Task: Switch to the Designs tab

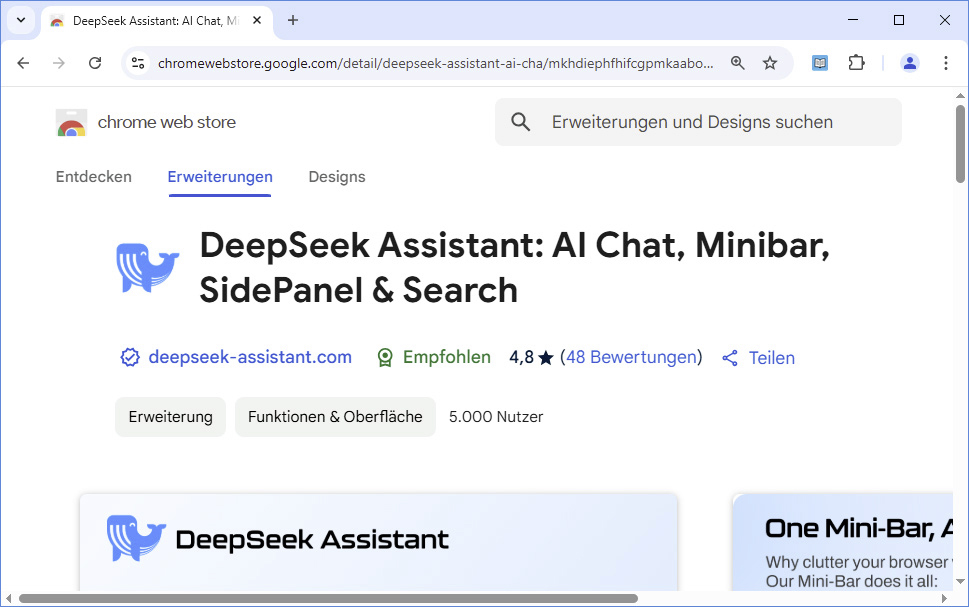Action: coord(337,177)
